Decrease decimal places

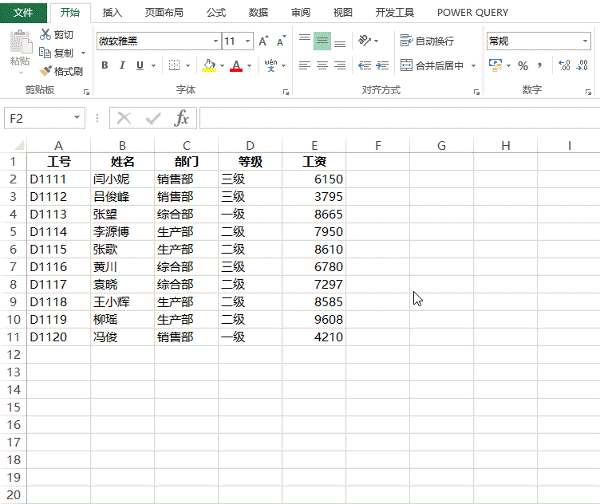tap(582, 65)
